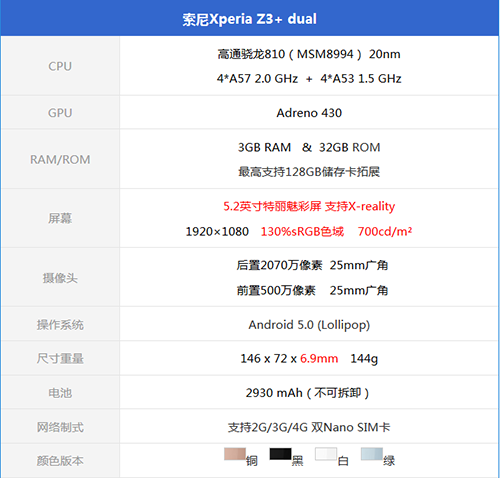Select the CPU row label

pyautogui.click(x=60, y=66)
